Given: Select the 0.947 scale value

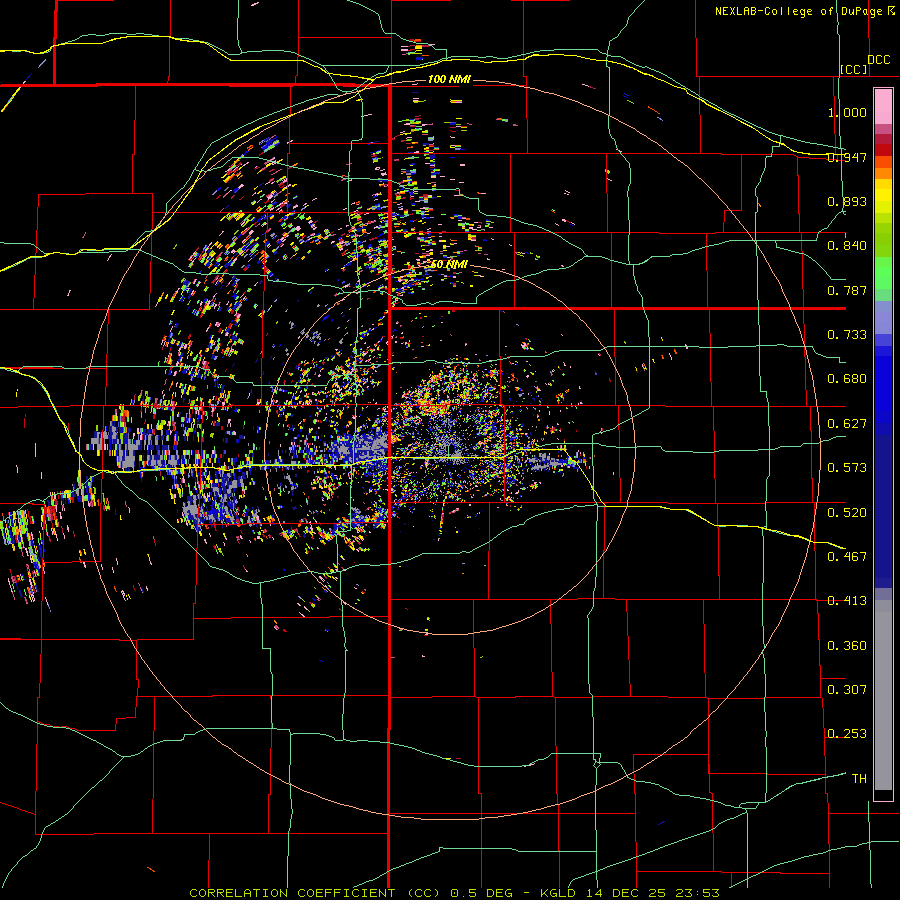Looking at the screenshot, I should pyautogui.click(x=847, y=157).
